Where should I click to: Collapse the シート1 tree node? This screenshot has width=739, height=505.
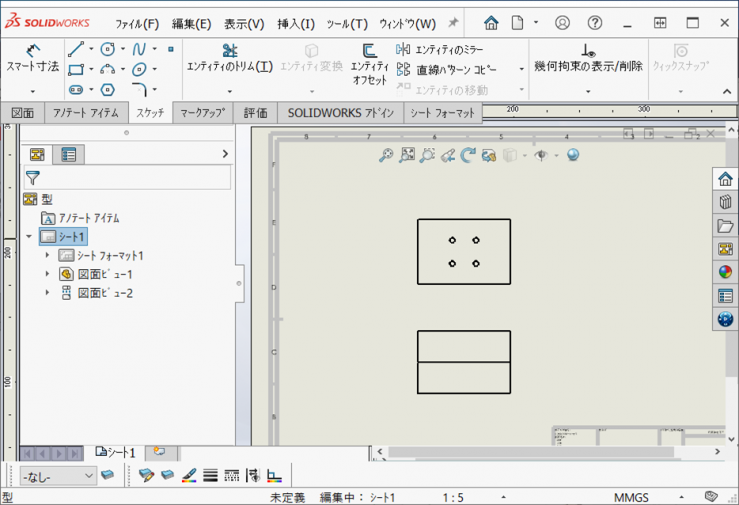pyautogui.click(x=29, y=236)
